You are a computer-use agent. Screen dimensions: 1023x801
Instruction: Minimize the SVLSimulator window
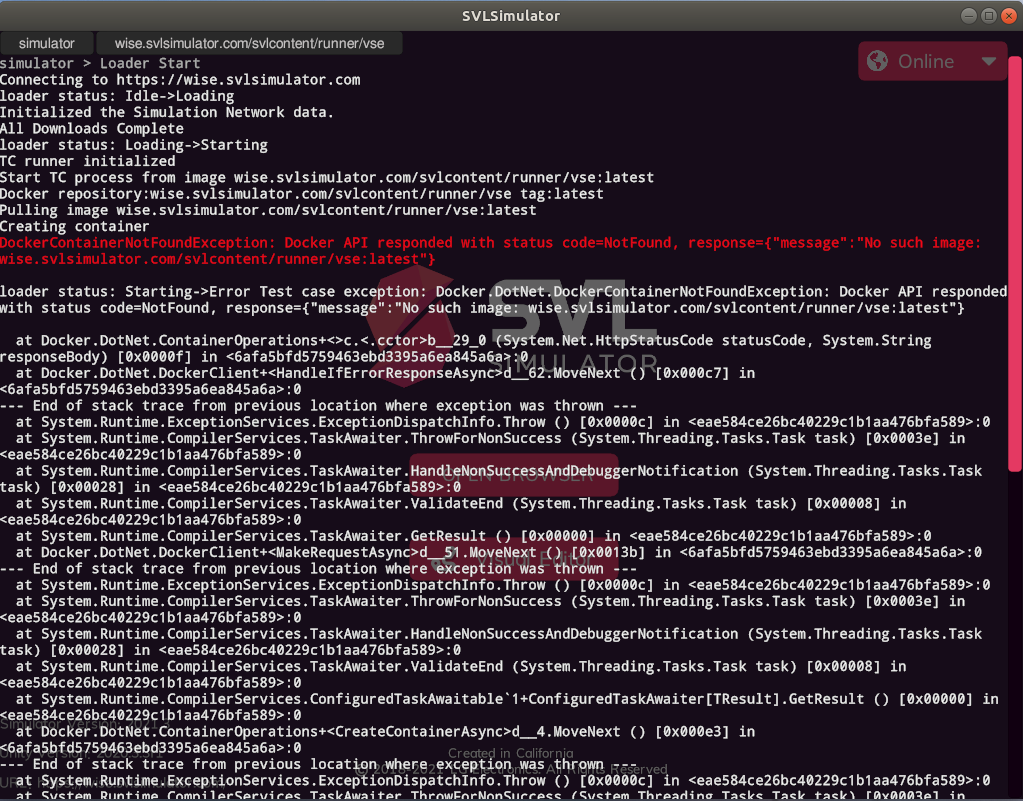(968, 15)
